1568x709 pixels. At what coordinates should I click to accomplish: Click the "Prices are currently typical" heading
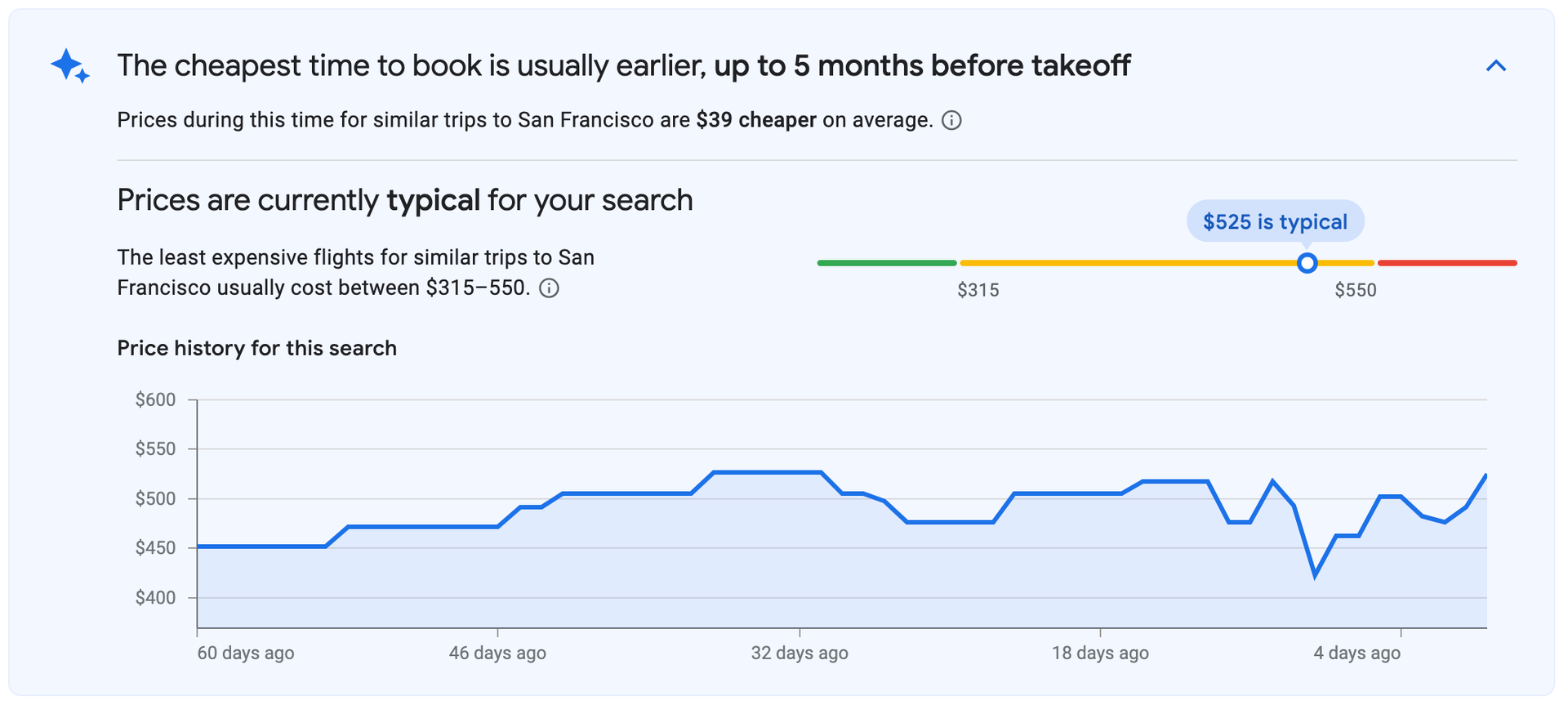[x=404, y=198]
